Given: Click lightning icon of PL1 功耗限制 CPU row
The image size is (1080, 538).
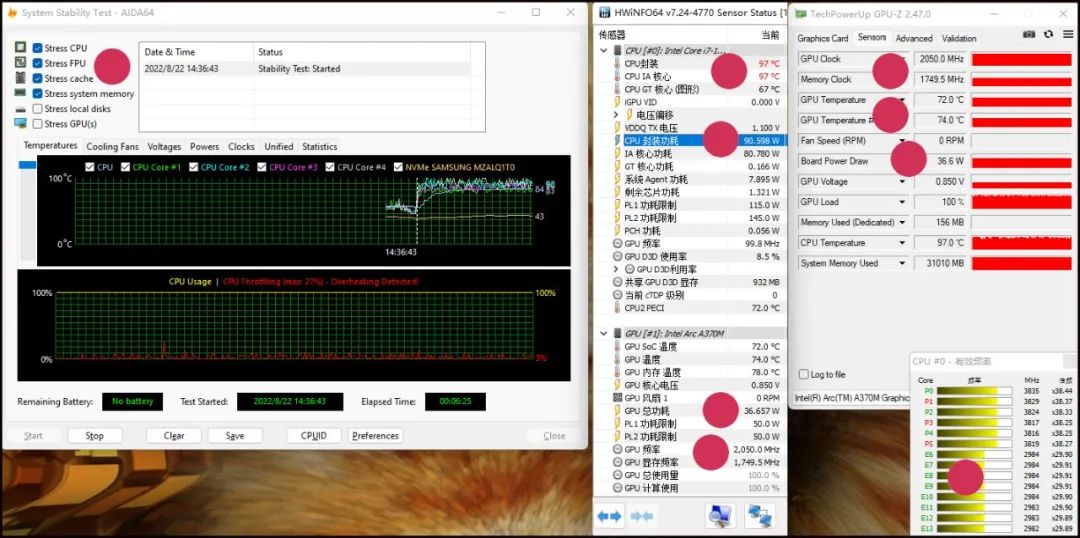Looking at the screenshot, I should [617, 205].
